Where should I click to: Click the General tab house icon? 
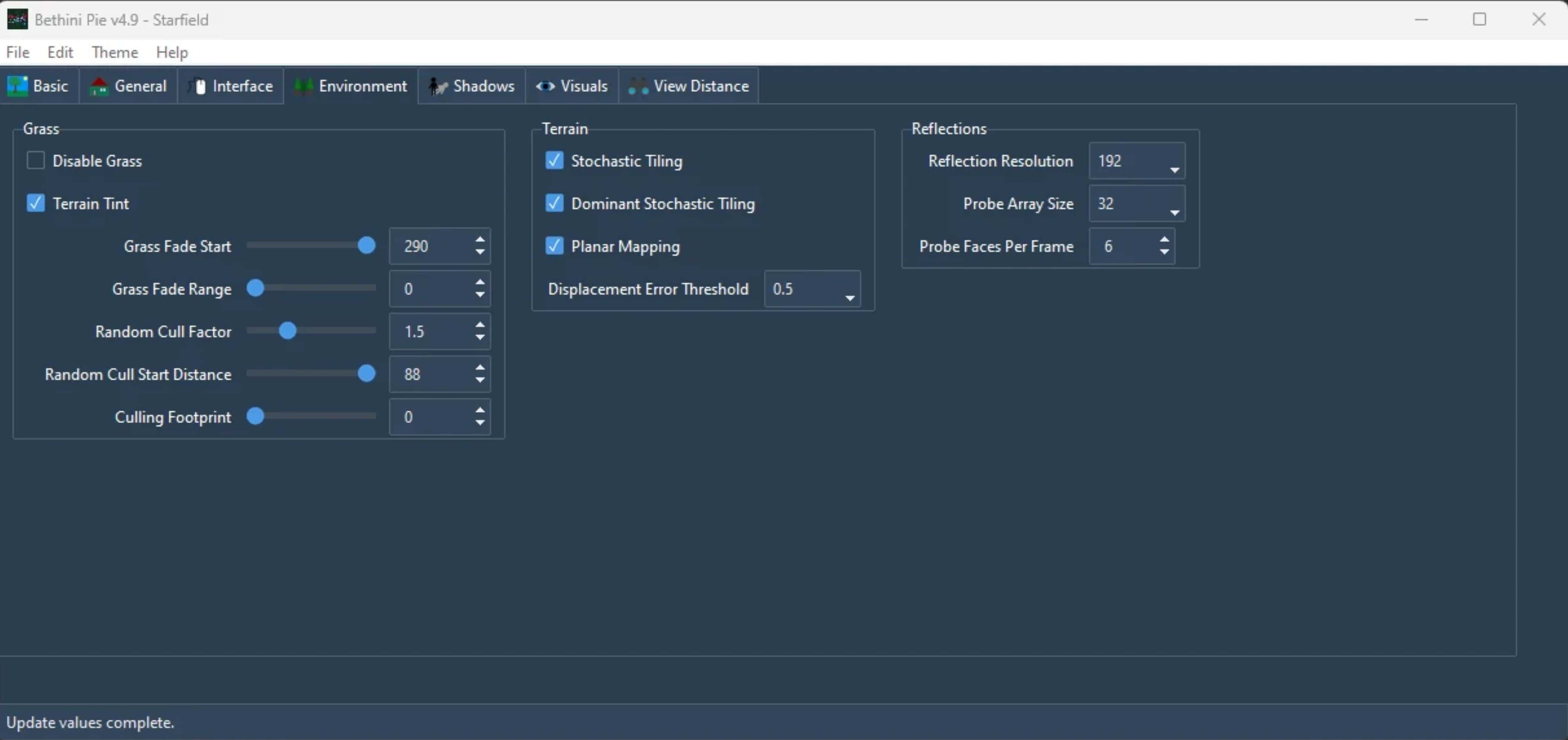[99, 86]
